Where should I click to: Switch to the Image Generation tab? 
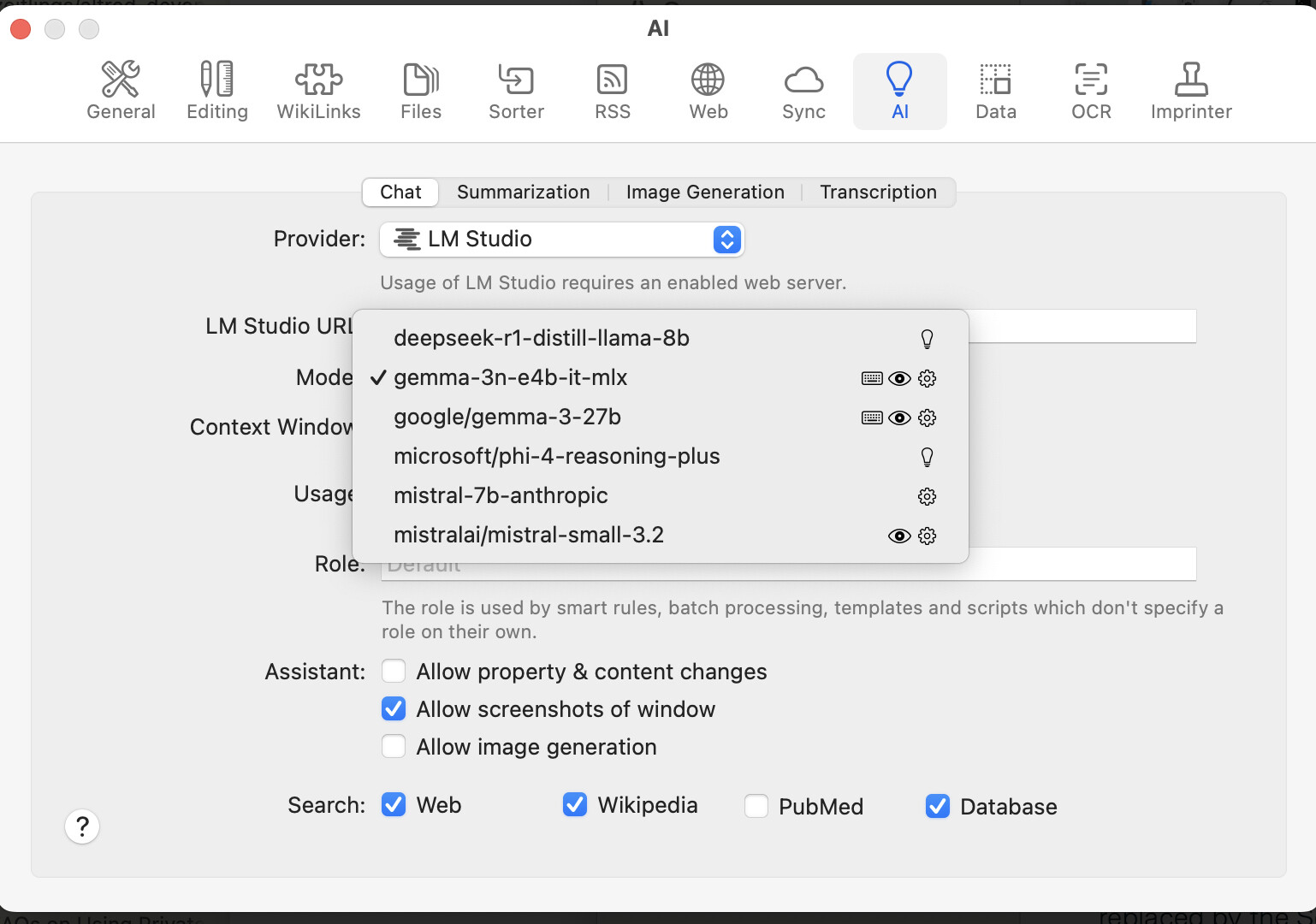point(705,192)
